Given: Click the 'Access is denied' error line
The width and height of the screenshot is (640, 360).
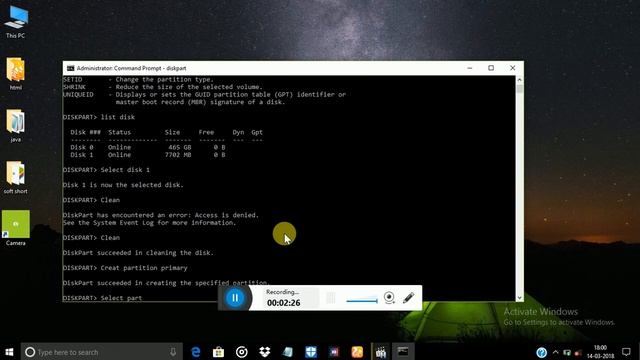Looking at the screenshot, I should coord(161,215).
